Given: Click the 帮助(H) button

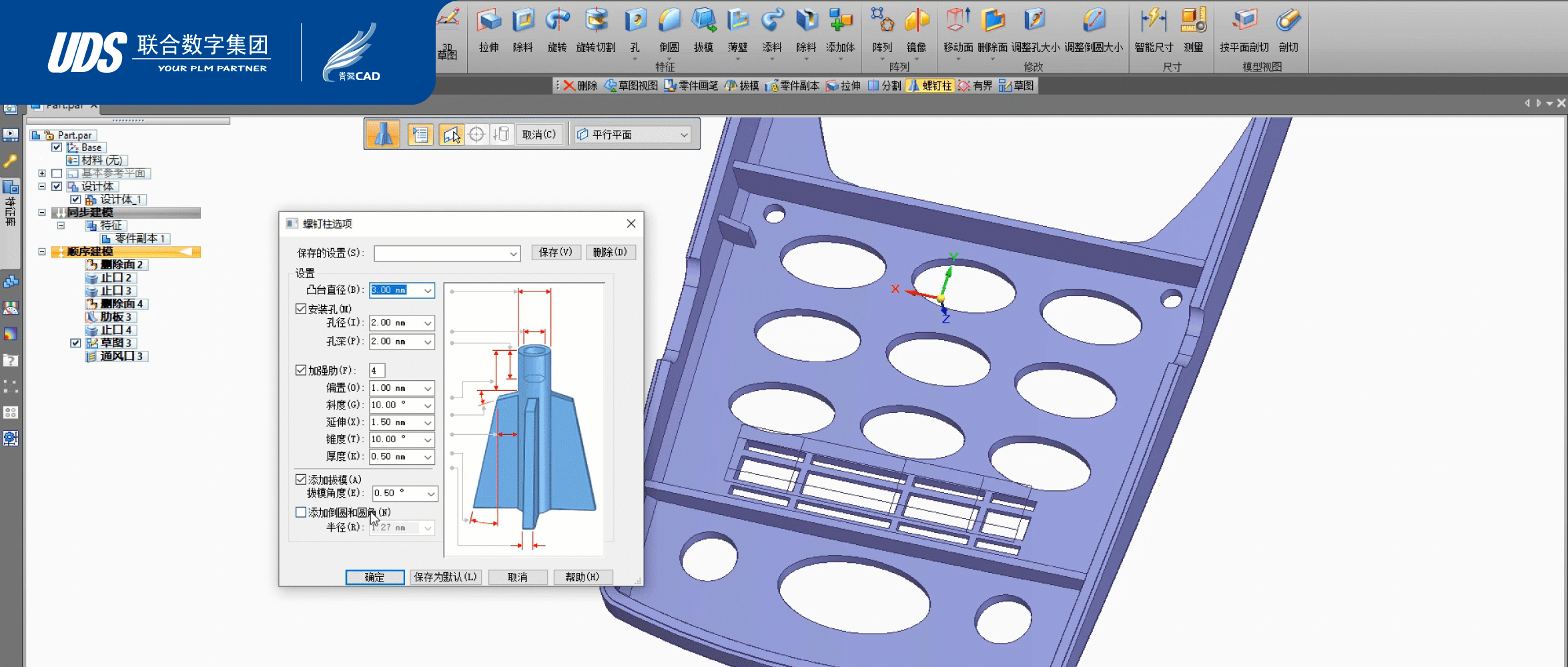Looking at the screenshot, I should click(x=582, y=577).
